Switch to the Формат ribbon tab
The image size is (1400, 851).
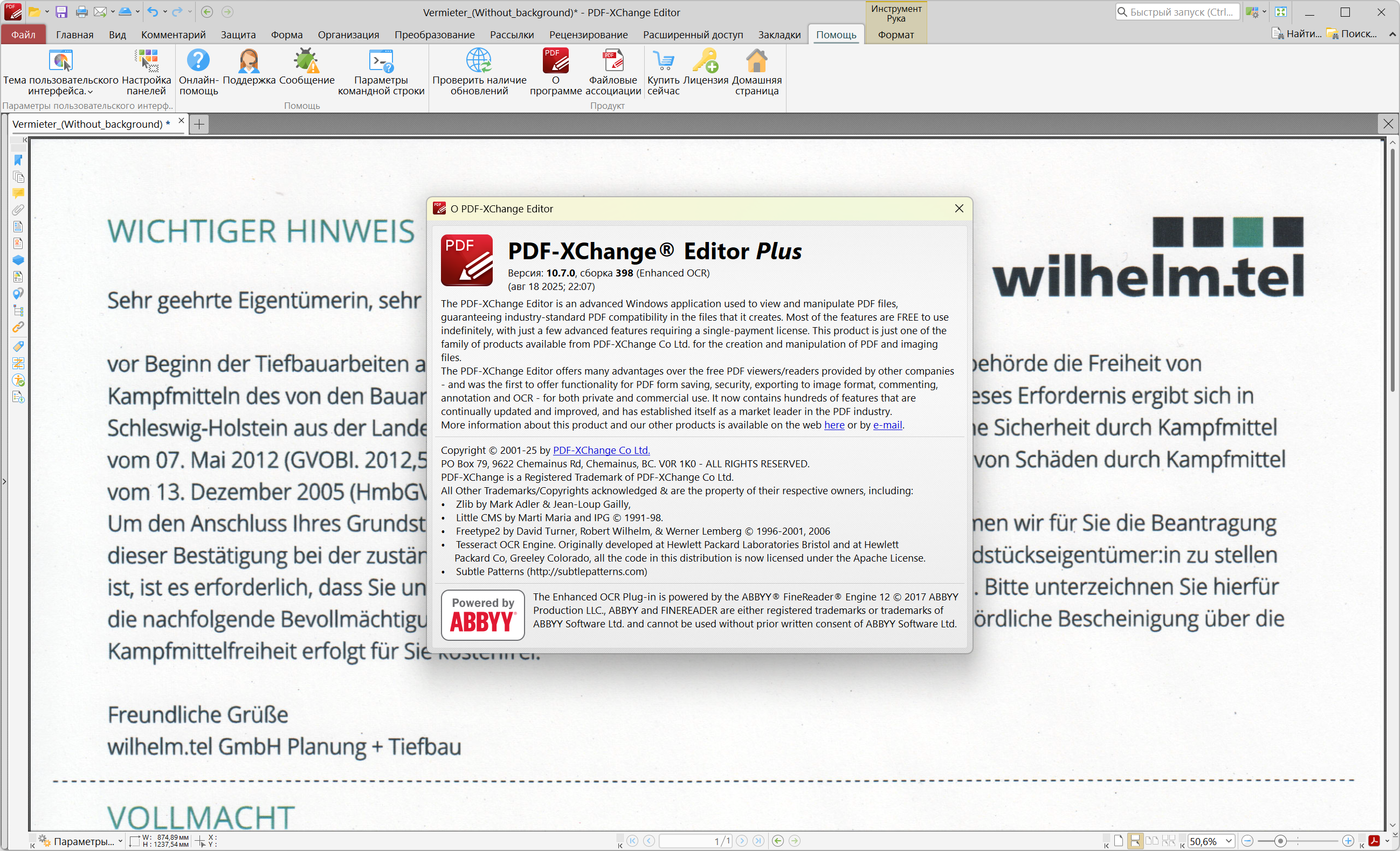[895, 34]
